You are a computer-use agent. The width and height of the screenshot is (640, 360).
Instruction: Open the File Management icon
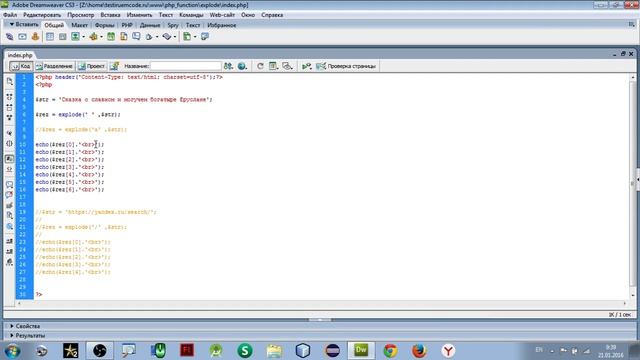click(x=228, y=66)
